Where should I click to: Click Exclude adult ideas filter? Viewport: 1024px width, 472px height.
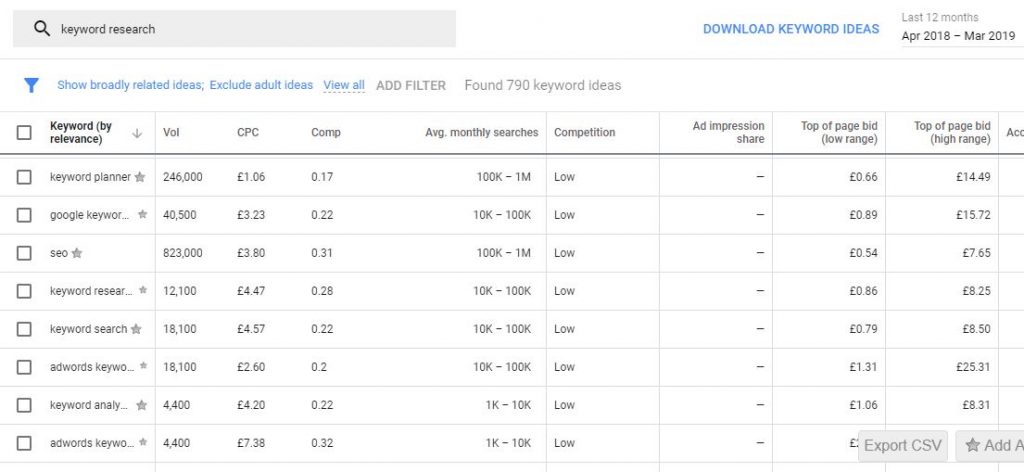click(x=261, y=85)
